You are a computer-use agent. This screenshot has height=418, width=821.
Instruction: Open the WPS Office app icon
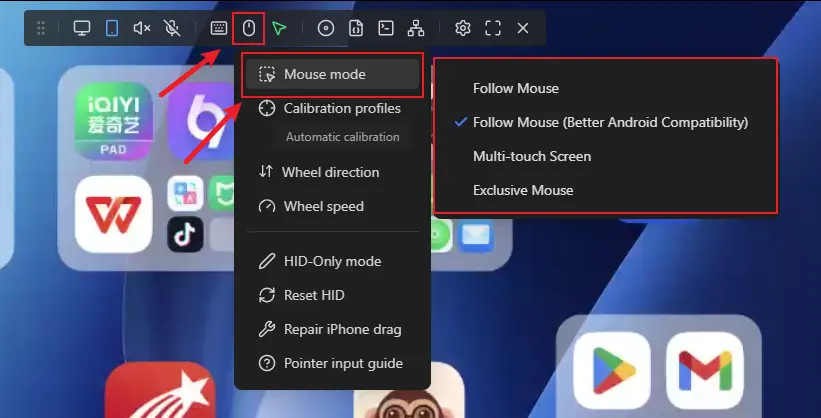point(114,214)
